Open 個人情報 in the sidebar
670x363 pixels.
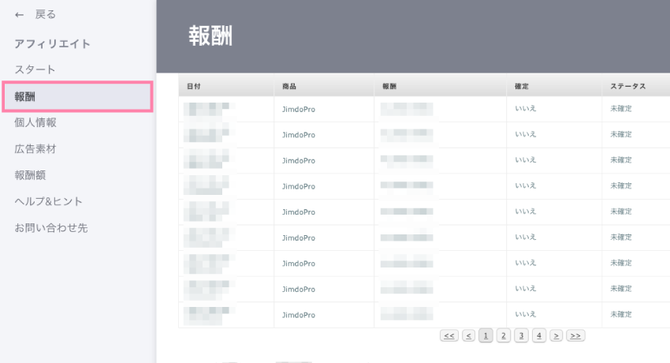35,123
